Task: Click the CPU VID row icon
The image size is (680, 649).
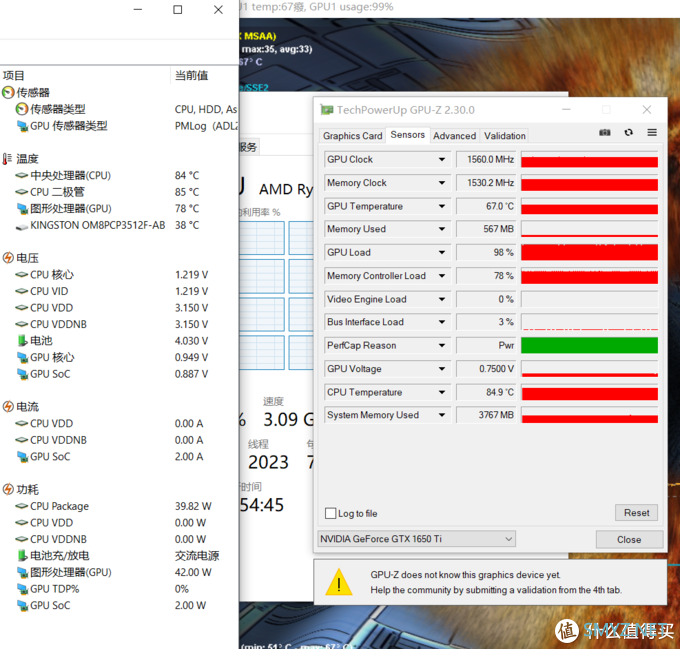Action: [22, 291]
